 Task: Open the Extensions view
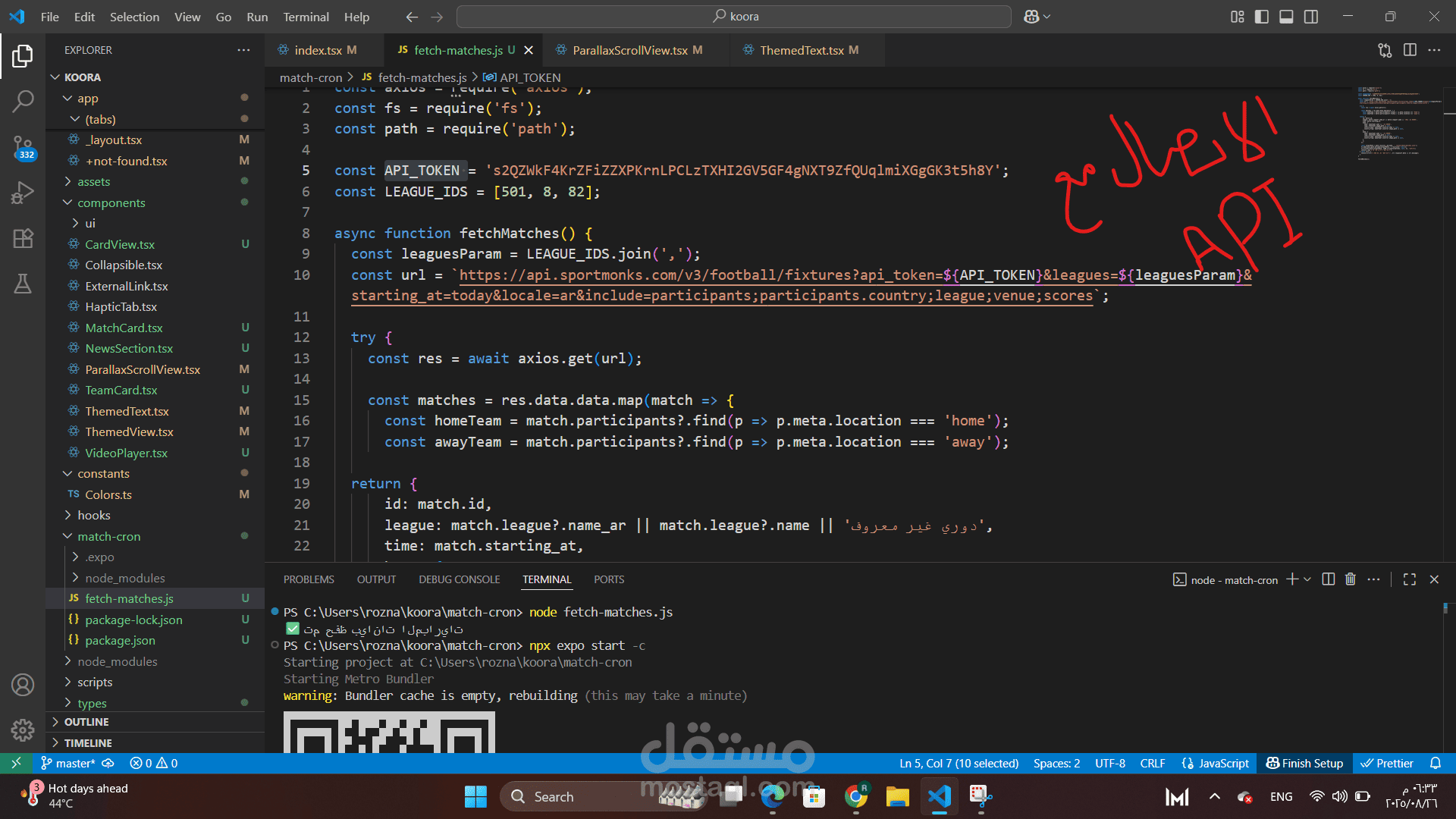[x=23, y=238]
